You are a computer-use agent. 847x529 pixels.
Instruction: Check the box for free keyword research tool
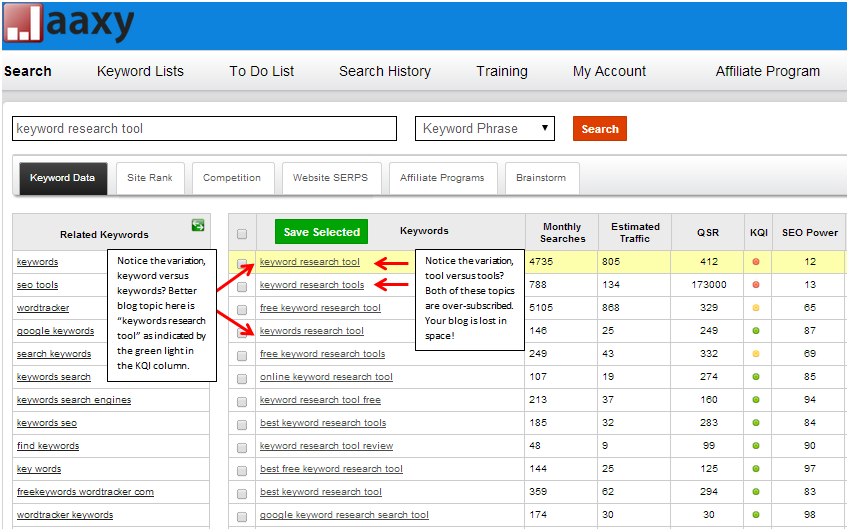242,310
